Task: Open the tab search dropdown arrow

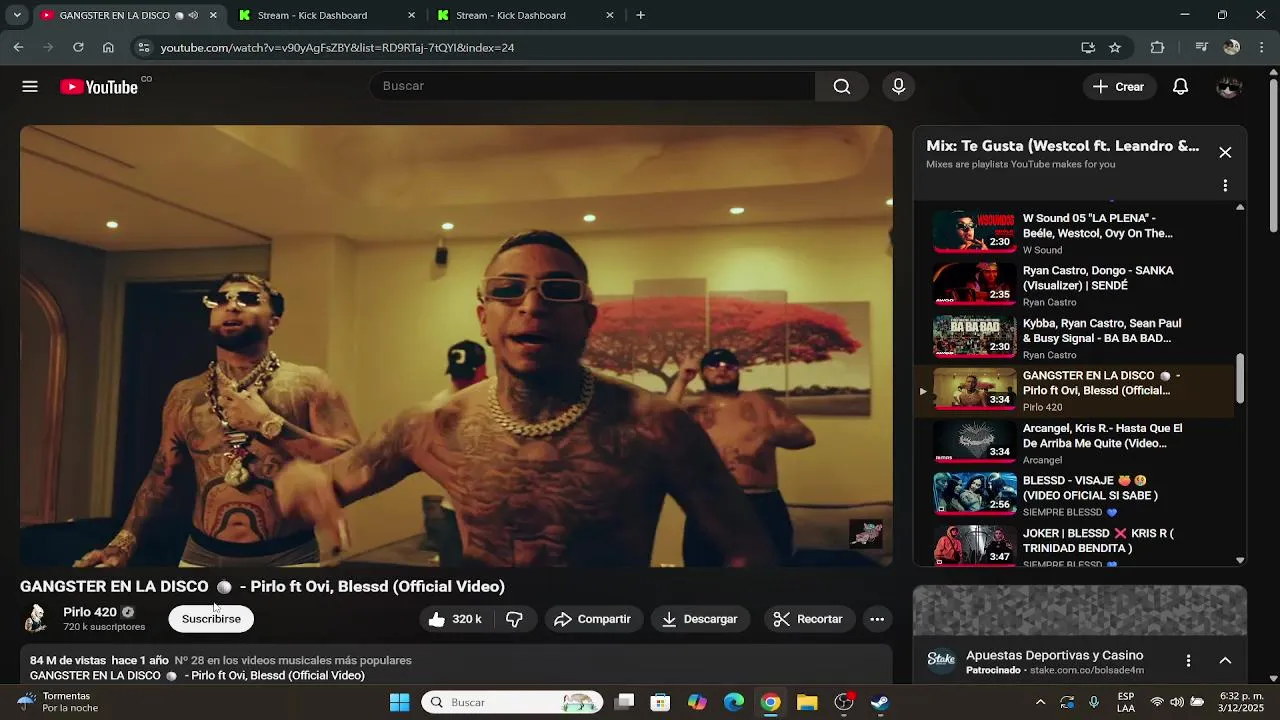Action: point(17,15)
